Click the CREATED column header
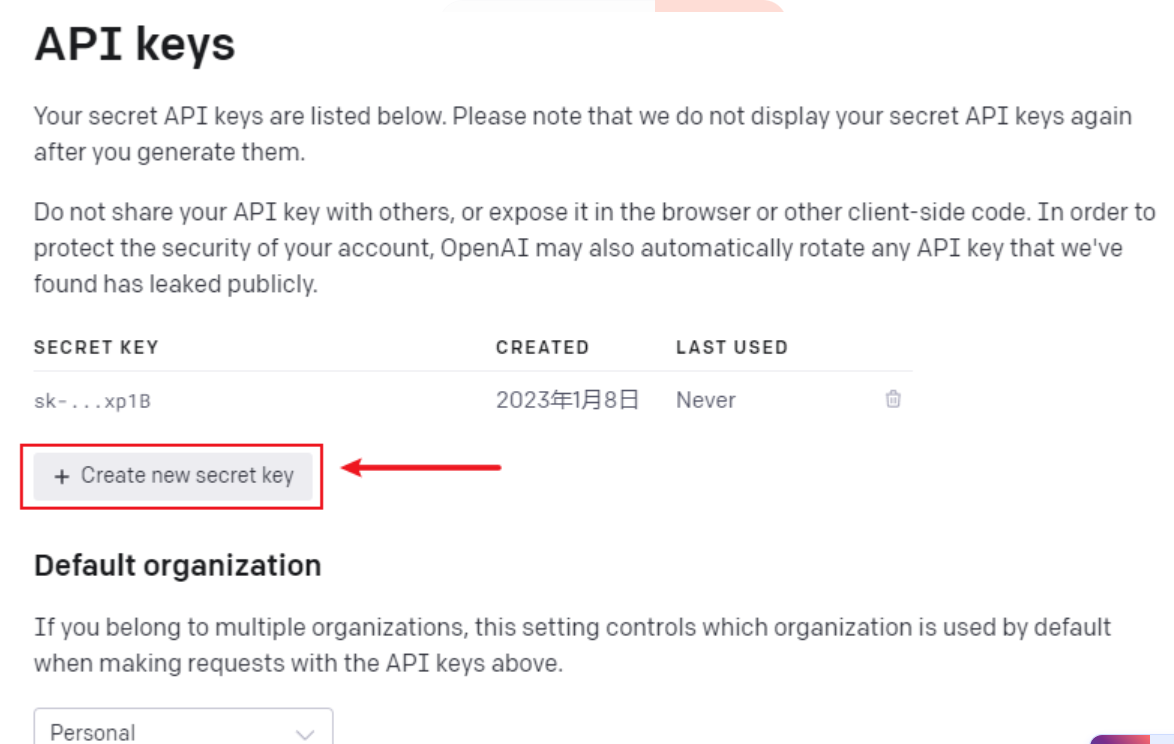Screen dimensions: 1174x744 tap(542, 347)
